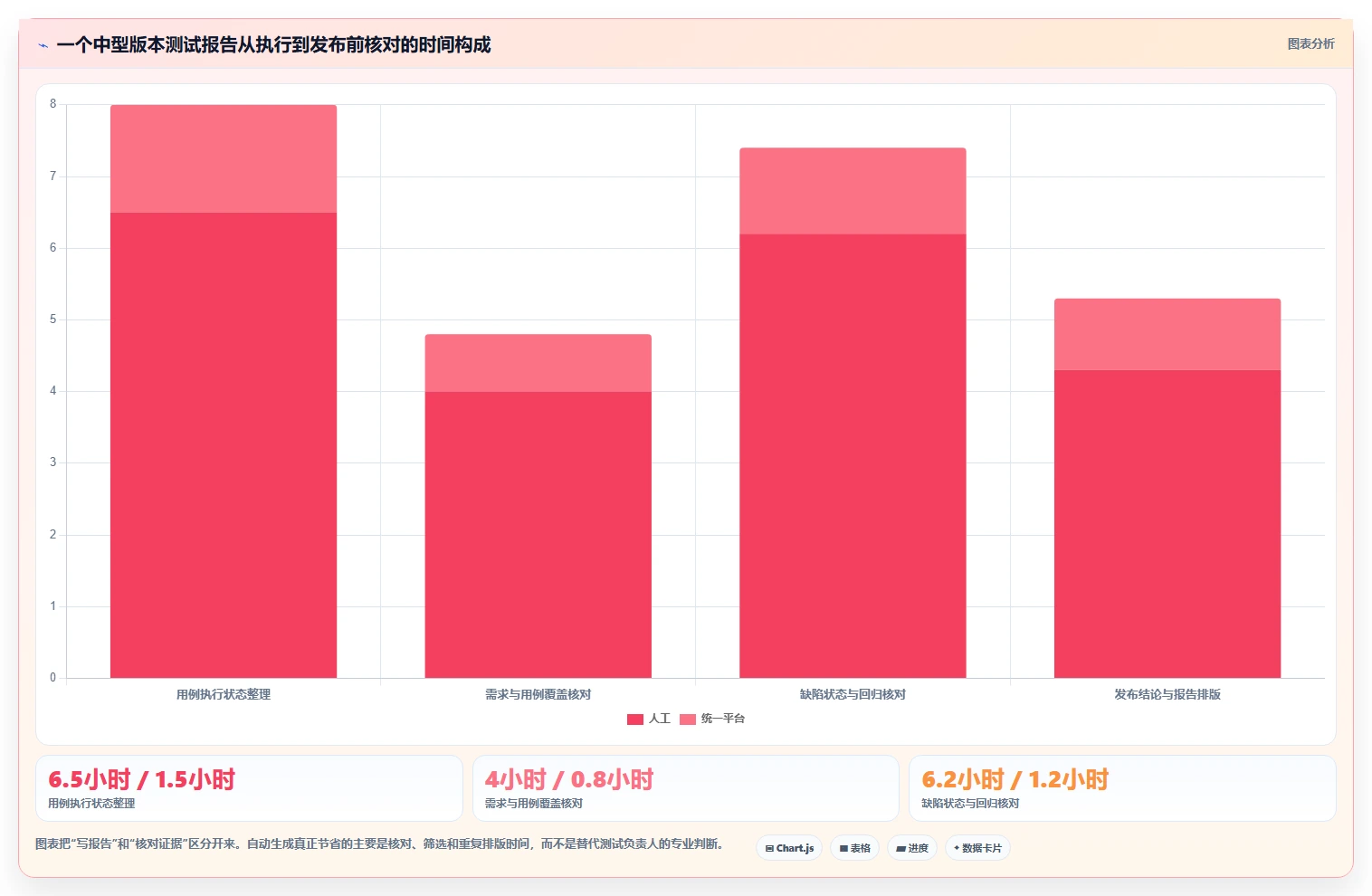Click the chart title 一个中型版本测试报告从执行到发布前核对的时间构成

click(x=273, y=44)
